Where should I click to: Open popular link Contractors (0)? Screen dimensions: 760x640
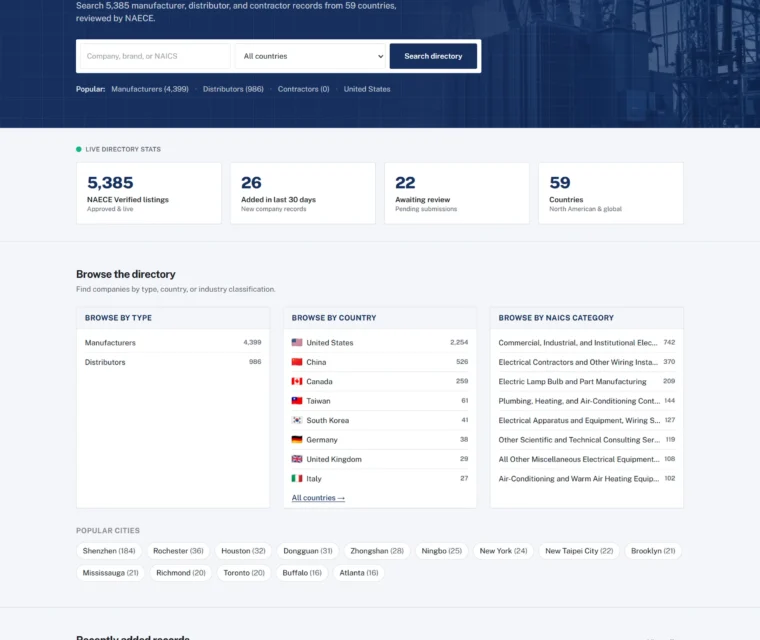pos(303,89)
